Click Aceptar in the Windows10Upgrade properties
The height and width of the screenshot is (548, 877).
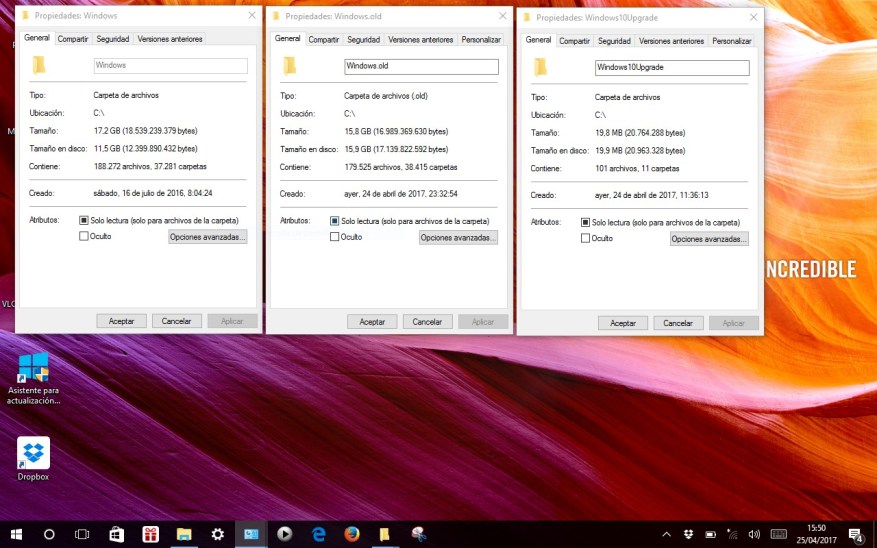623,324
